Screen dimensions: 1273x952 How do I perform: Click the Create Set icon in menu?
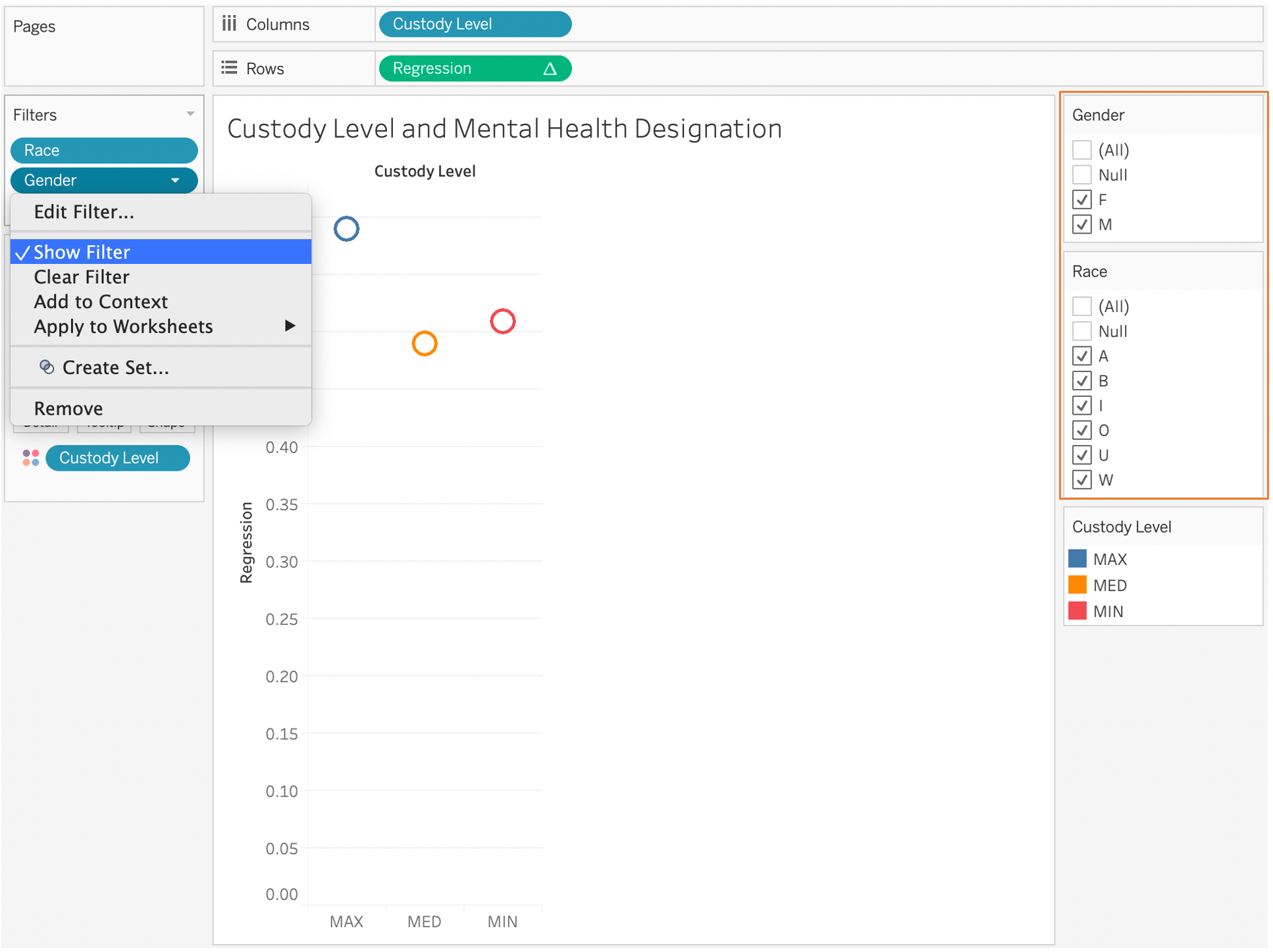(x=46, y=367)
